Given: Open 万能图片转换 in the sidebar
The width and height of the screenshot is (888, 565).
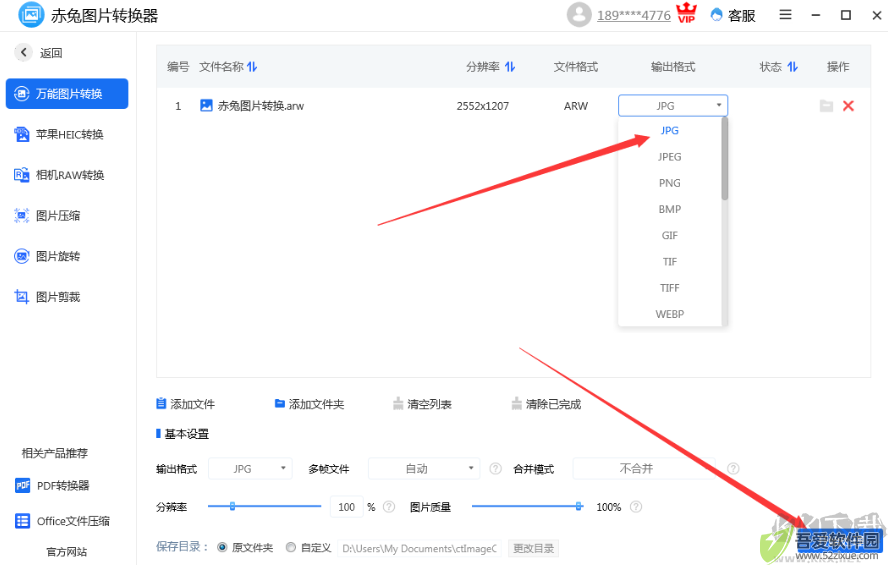Looking at the screenshot, I should (67, 93).
